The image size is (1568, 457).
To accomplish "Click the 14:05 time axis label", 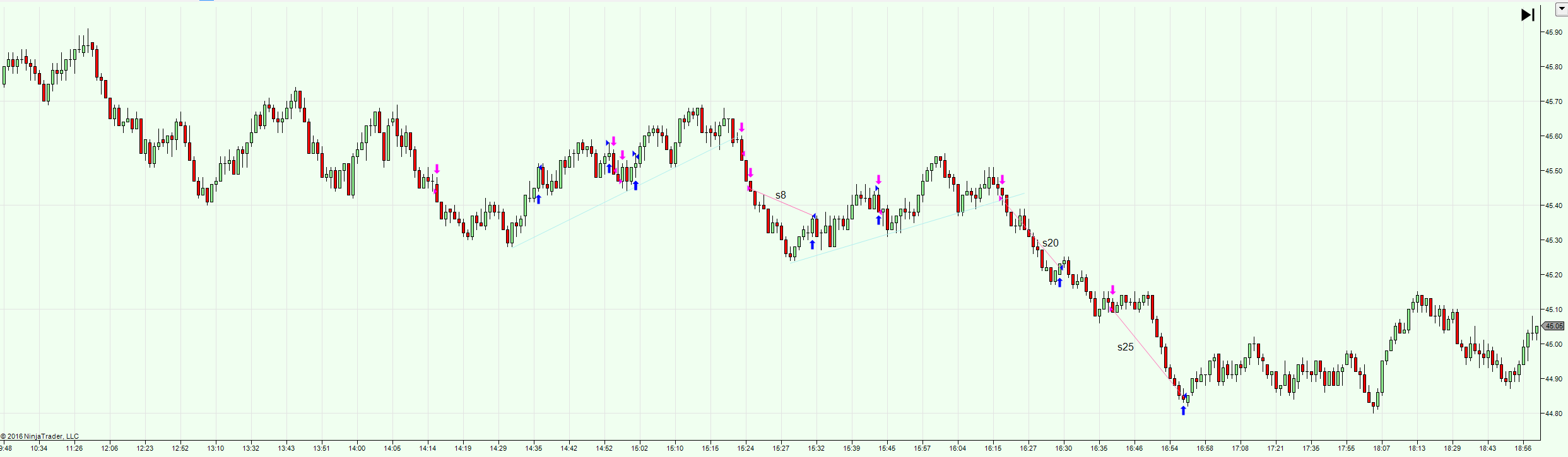I will pyautogui.click(x=392, y=449).
